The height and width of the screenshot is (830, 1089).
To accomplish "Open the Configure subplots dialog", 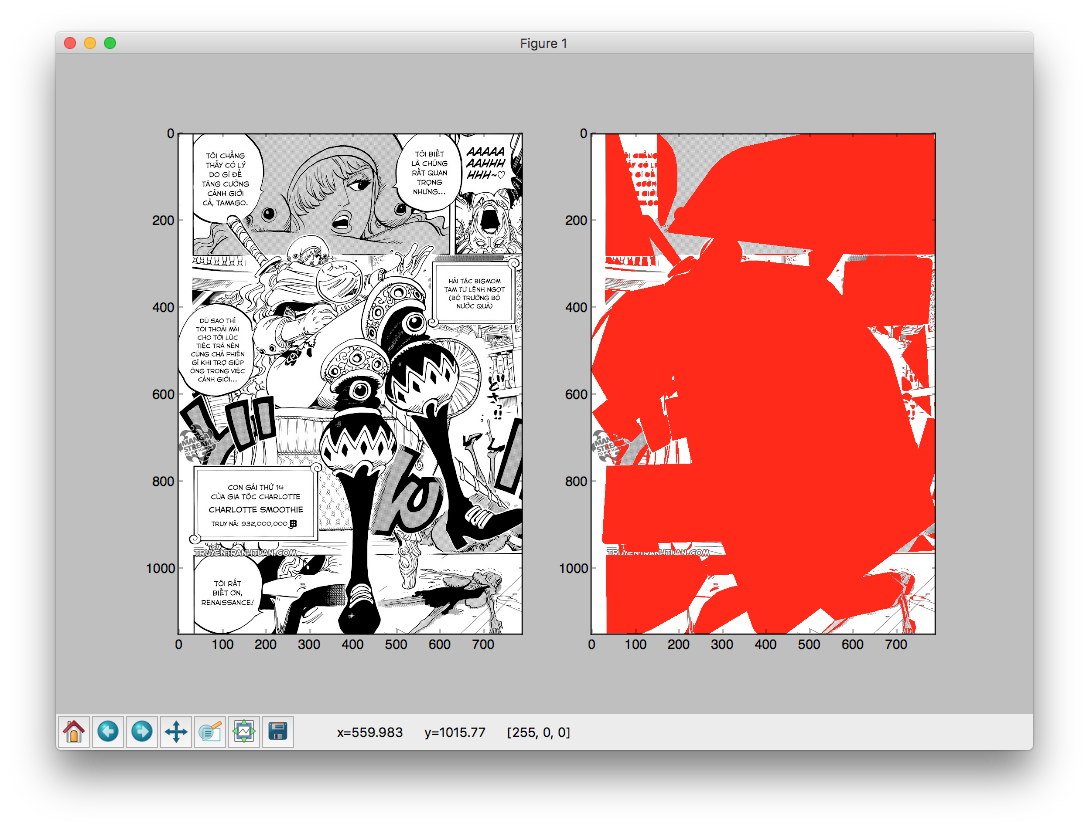I will click(244, 731).
